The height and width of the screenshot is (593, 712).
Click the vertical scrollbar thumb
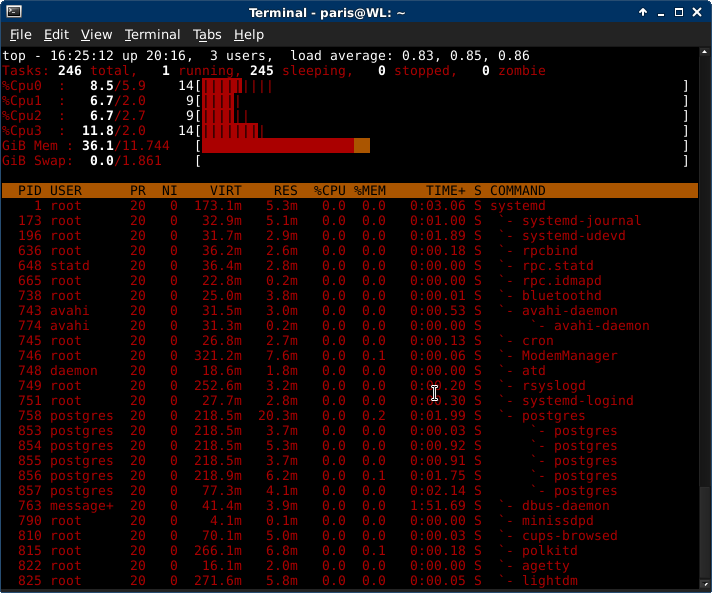point(705,532)
